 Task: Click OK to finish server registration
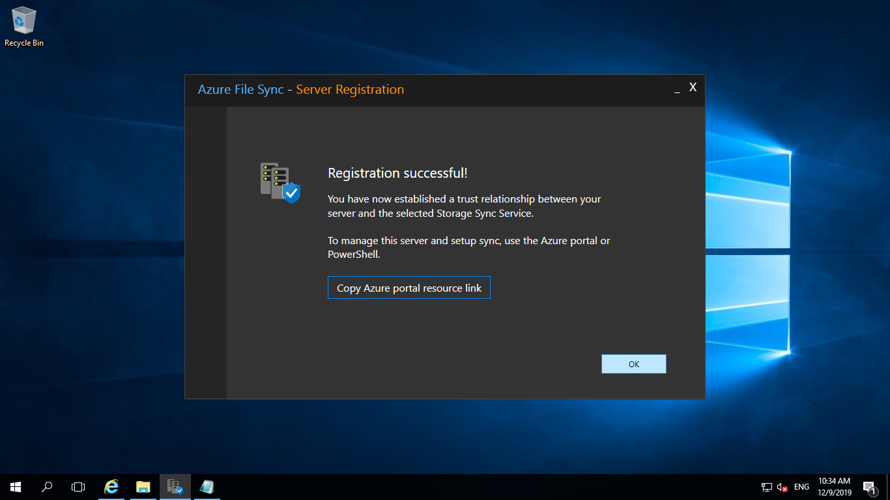(633, 364)
